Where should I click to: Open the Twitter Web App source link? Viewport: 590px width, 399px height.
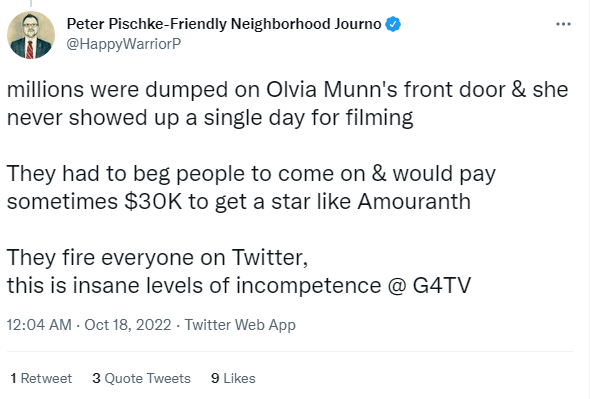240,325
